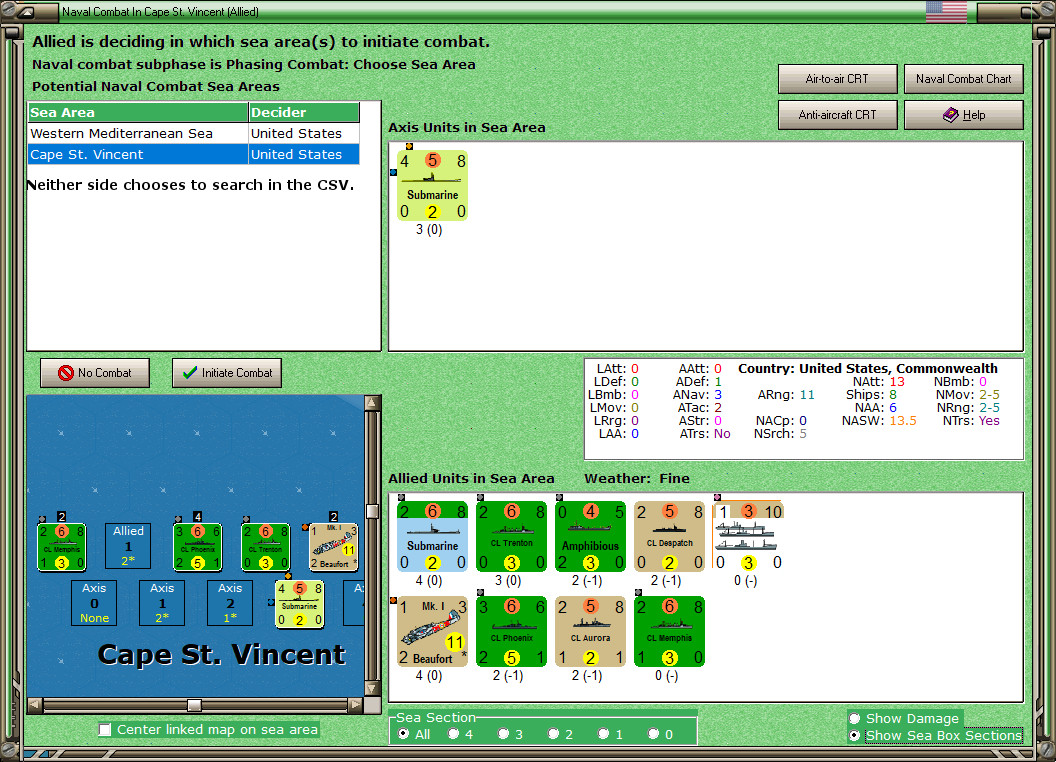Image resolution: width=1056 pixels, height=762 pixels.
Task: Select sea section 0
Action: (x=653, y=734)
